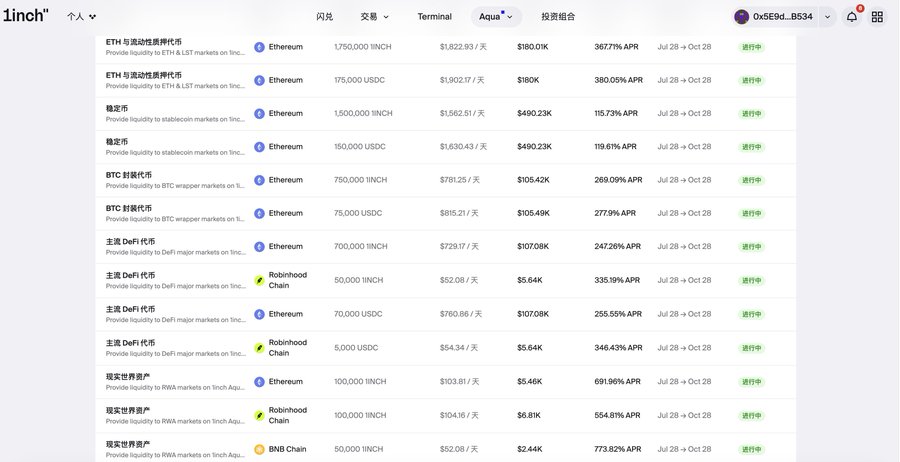This screenshot has height=462, width=900.
Task: Click Robinhood Chain icon in 5,000 USDC row
Action: click(259, 348)
